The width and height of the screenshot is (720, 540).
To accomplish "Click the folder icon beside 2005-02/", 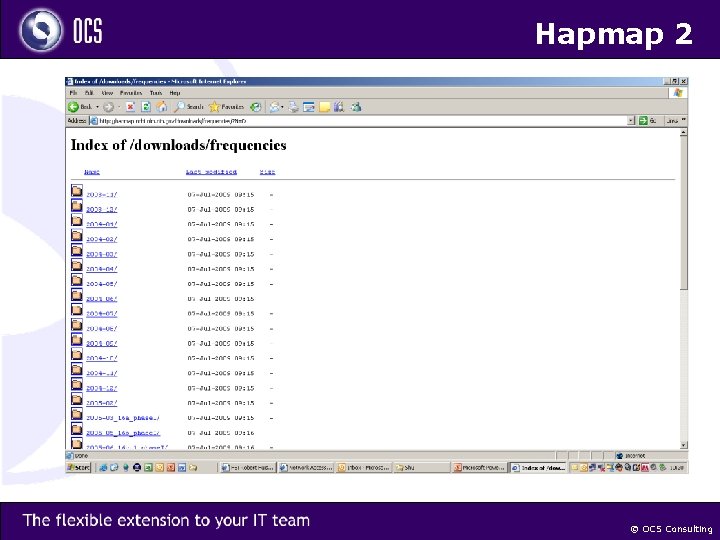I will 77,399.
